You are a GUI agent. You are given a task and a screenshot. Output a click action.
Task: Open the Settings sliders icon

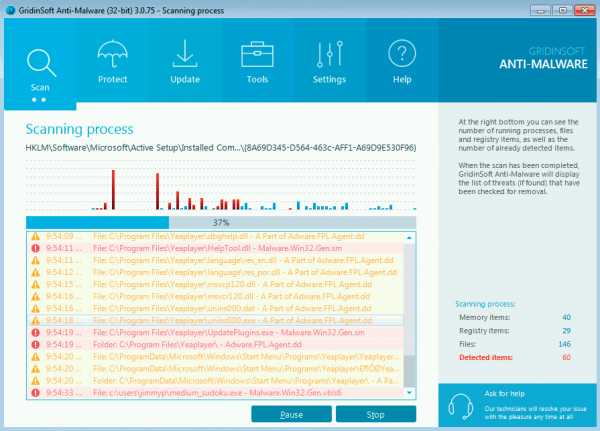[329, 54]
